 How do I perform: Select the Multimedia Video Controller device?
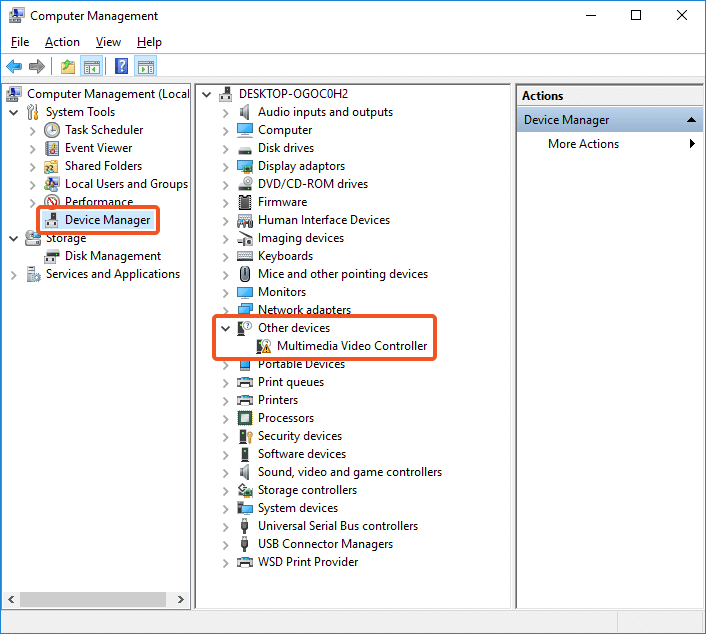[352, 346]
